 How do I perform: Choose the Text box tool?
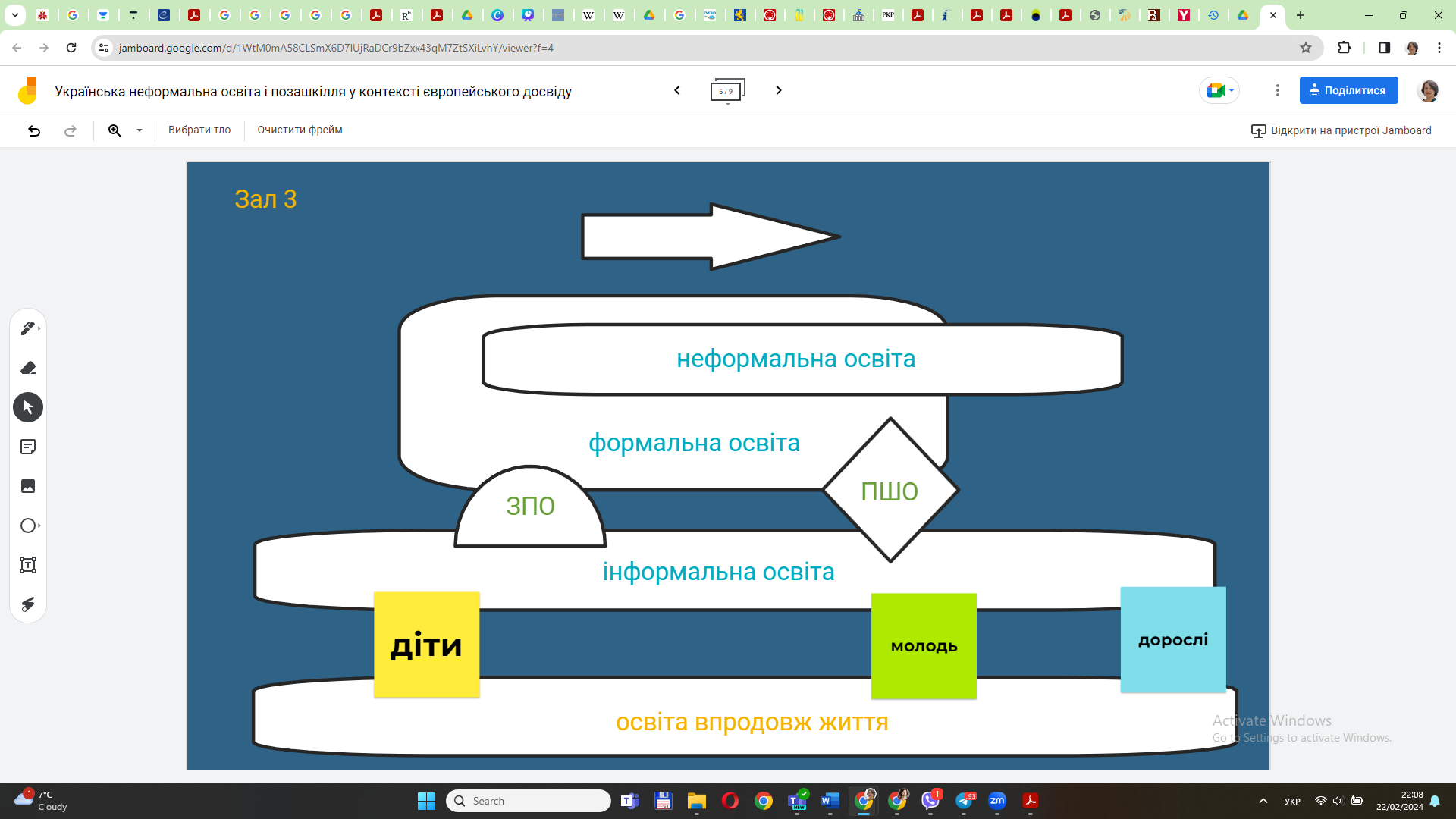28,565
